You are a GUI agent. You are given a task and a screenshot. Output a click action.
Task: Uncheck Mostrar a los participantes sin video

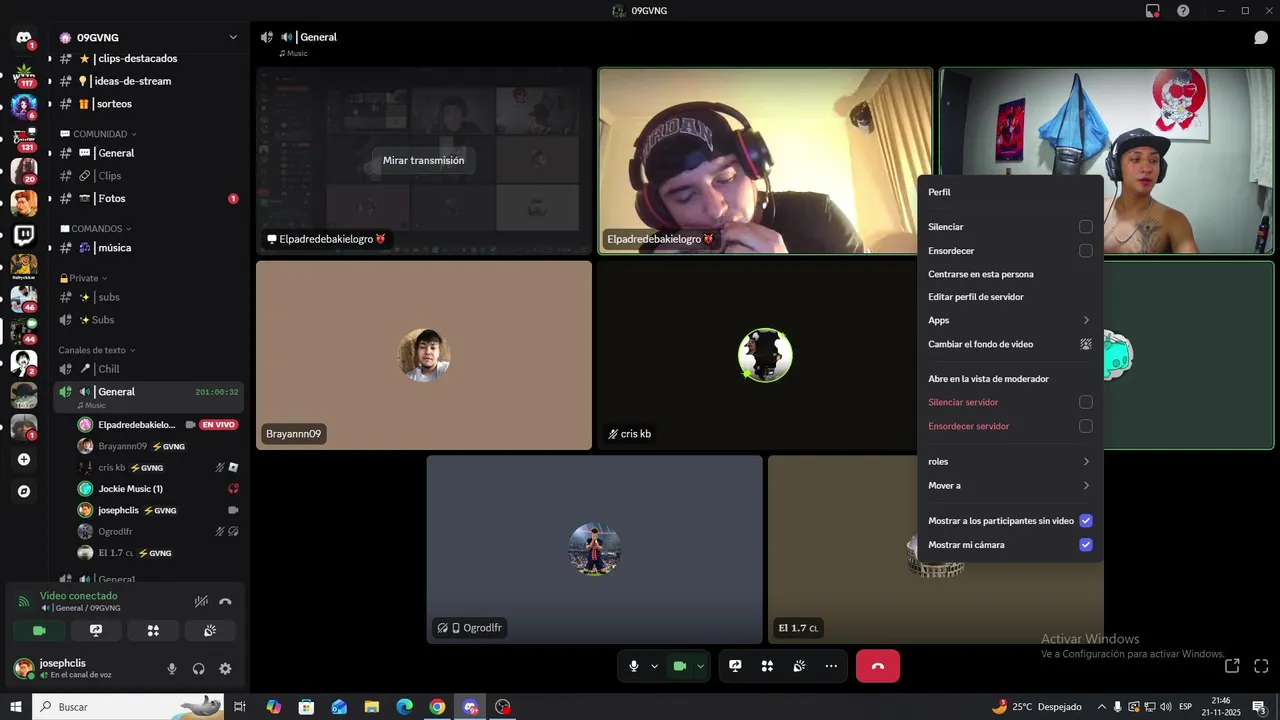(1085, 521)
